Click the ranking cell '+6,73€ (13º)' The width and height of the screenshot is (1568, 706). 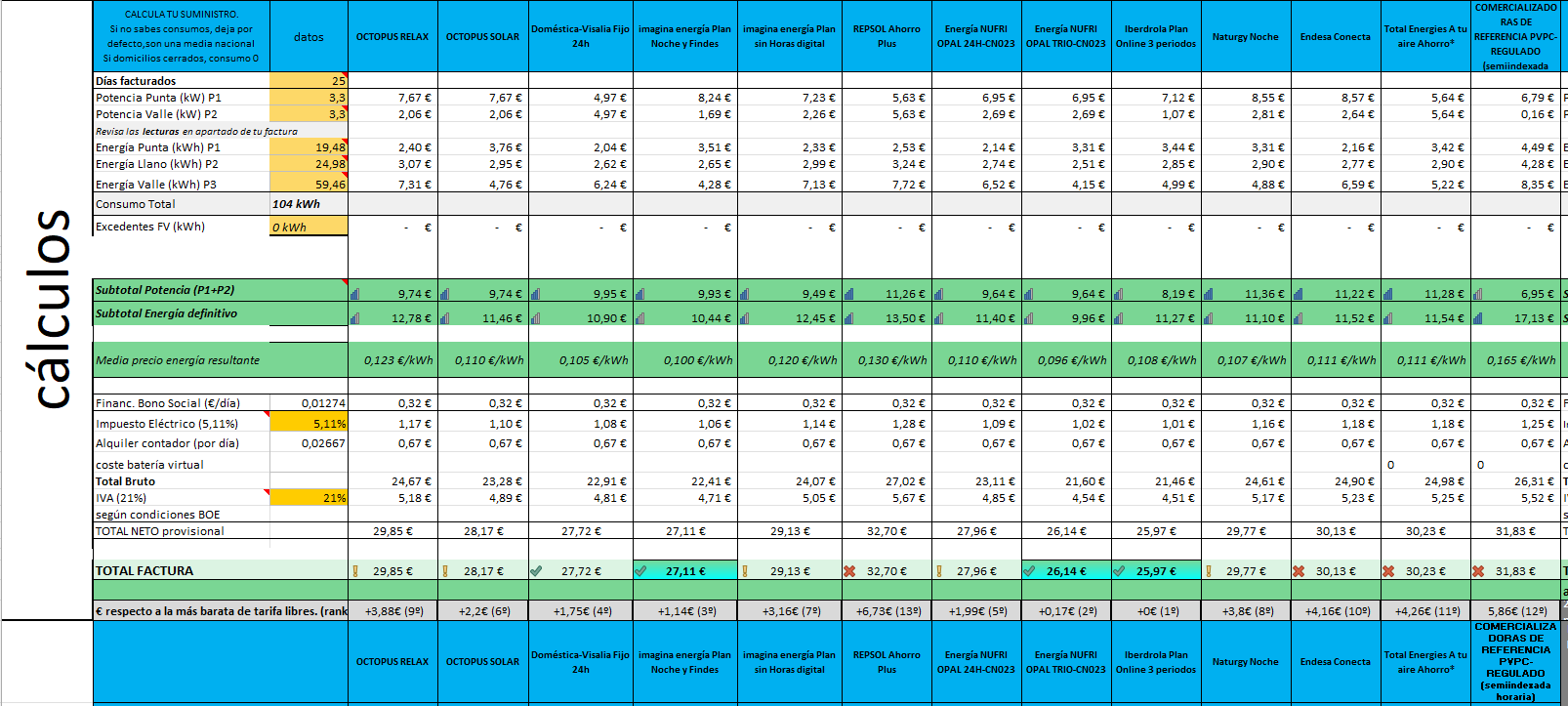(x=887, y=611)
